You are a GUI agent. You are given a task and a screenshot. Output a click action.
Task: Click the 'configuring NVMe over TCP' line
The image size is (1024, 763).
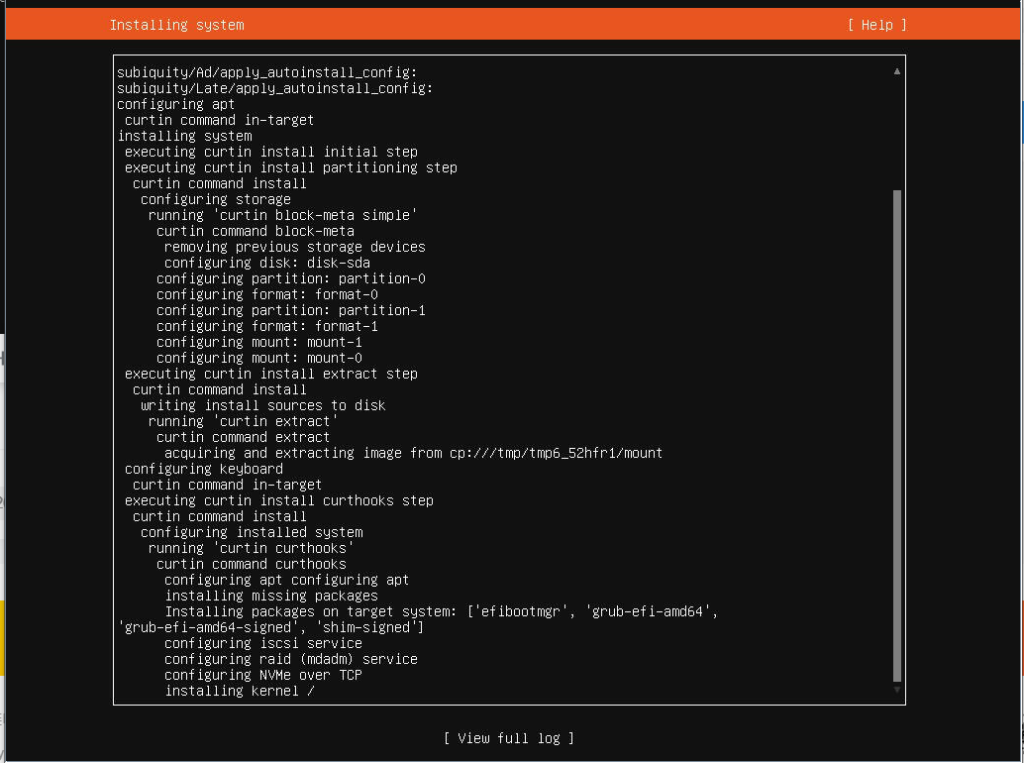pos(263,675)
